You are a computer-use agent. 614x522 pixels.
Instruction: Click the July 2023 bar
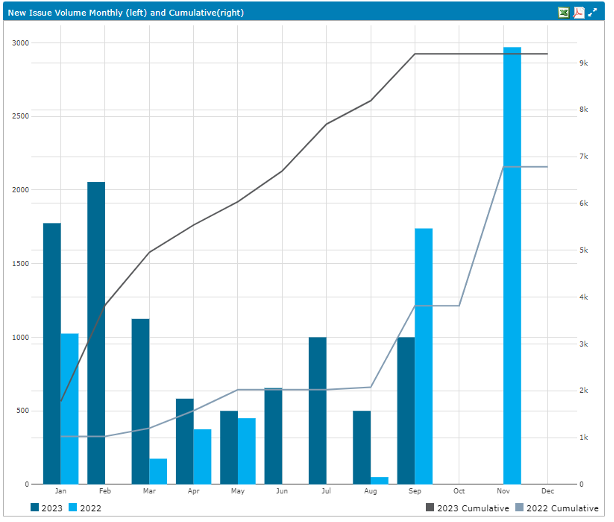tap(317, 410)
